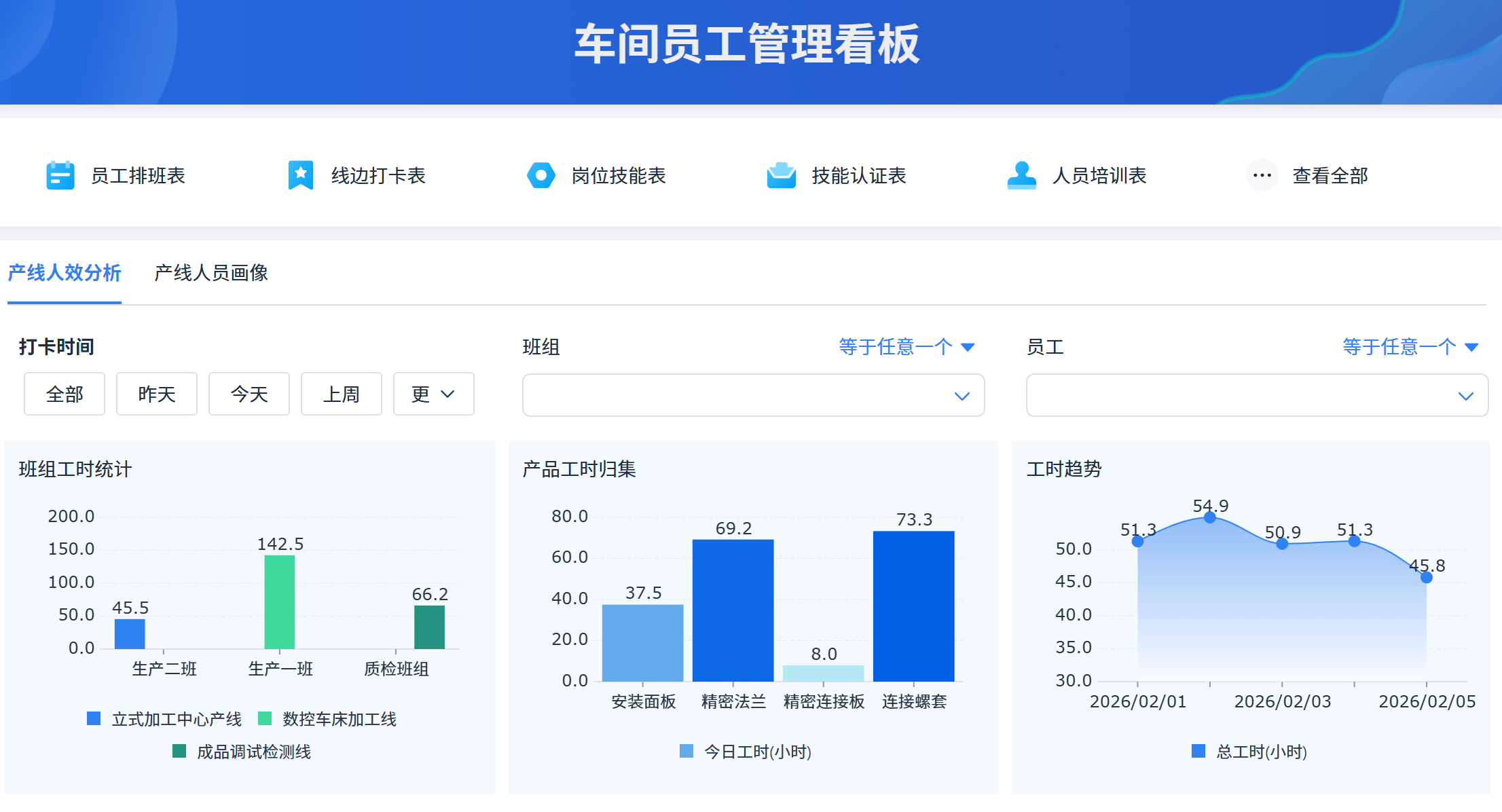This screenshot has height=812, width=1502.
Task: Open the 员工 等于任意一个 condition dropdown
Action: pos(1411,347)
